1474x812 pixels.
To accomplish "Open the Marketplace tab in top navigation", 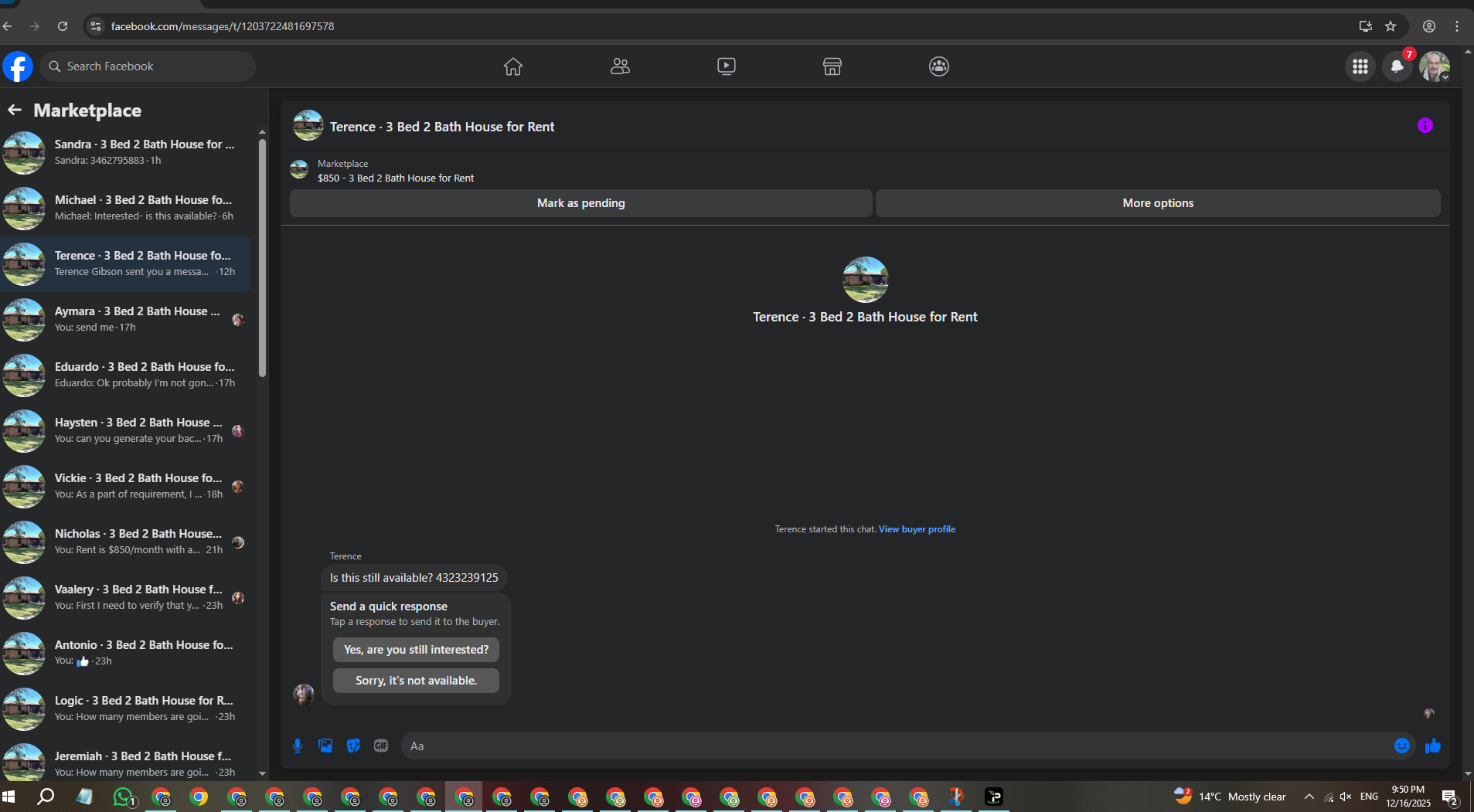I will point(832,66).
